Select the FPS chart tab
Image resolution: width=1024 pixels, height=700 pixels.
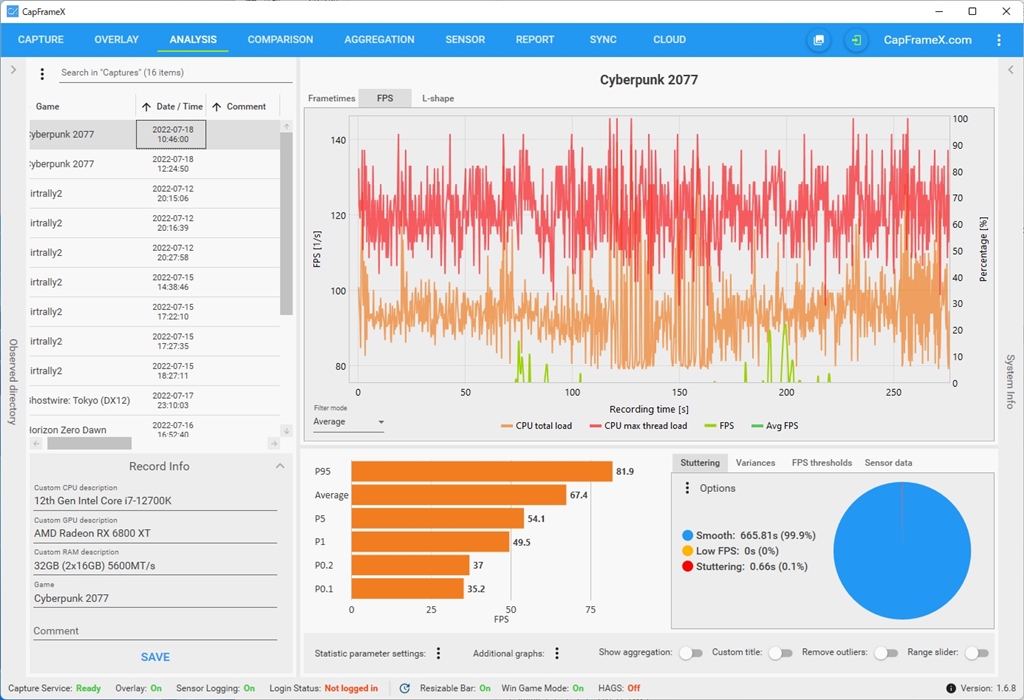point(385,98)
